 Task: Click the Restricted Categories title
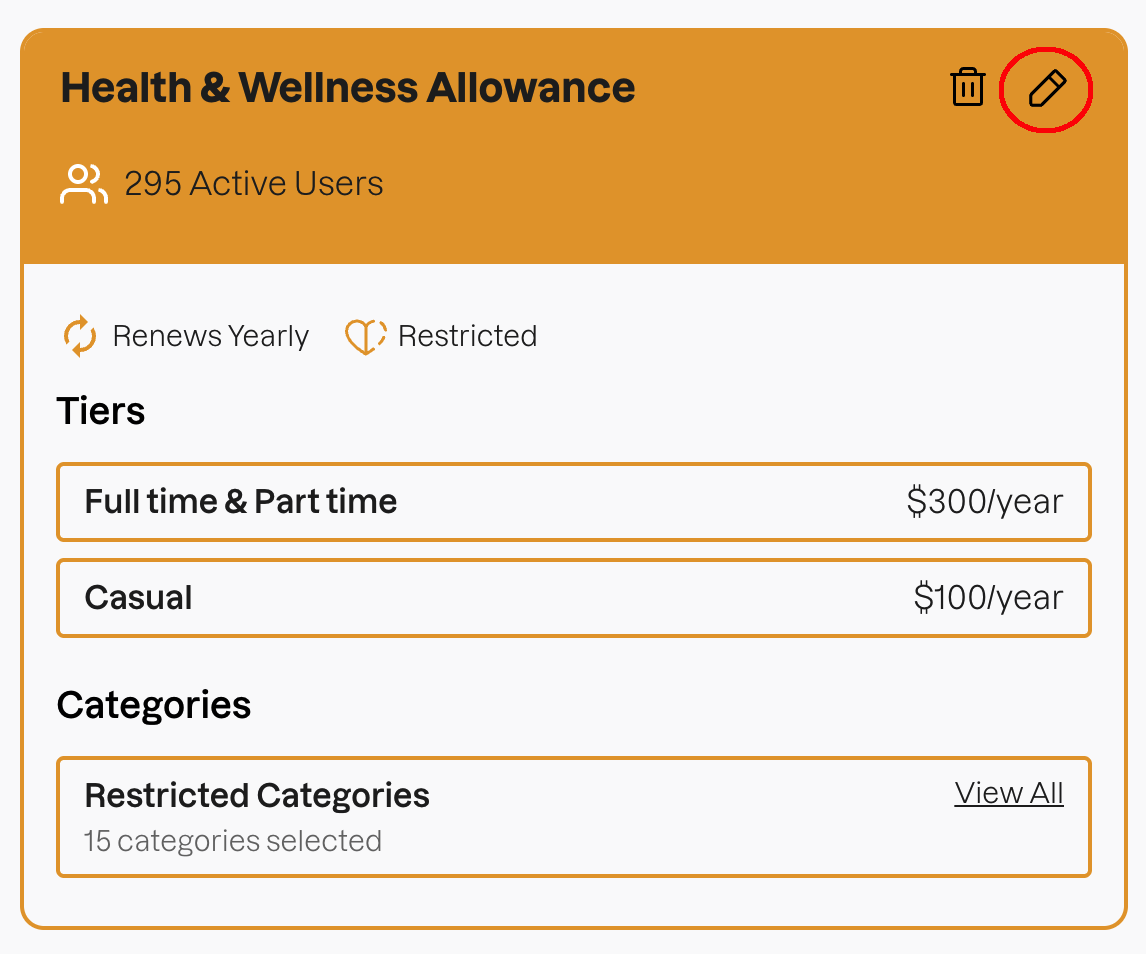(257, 796)
